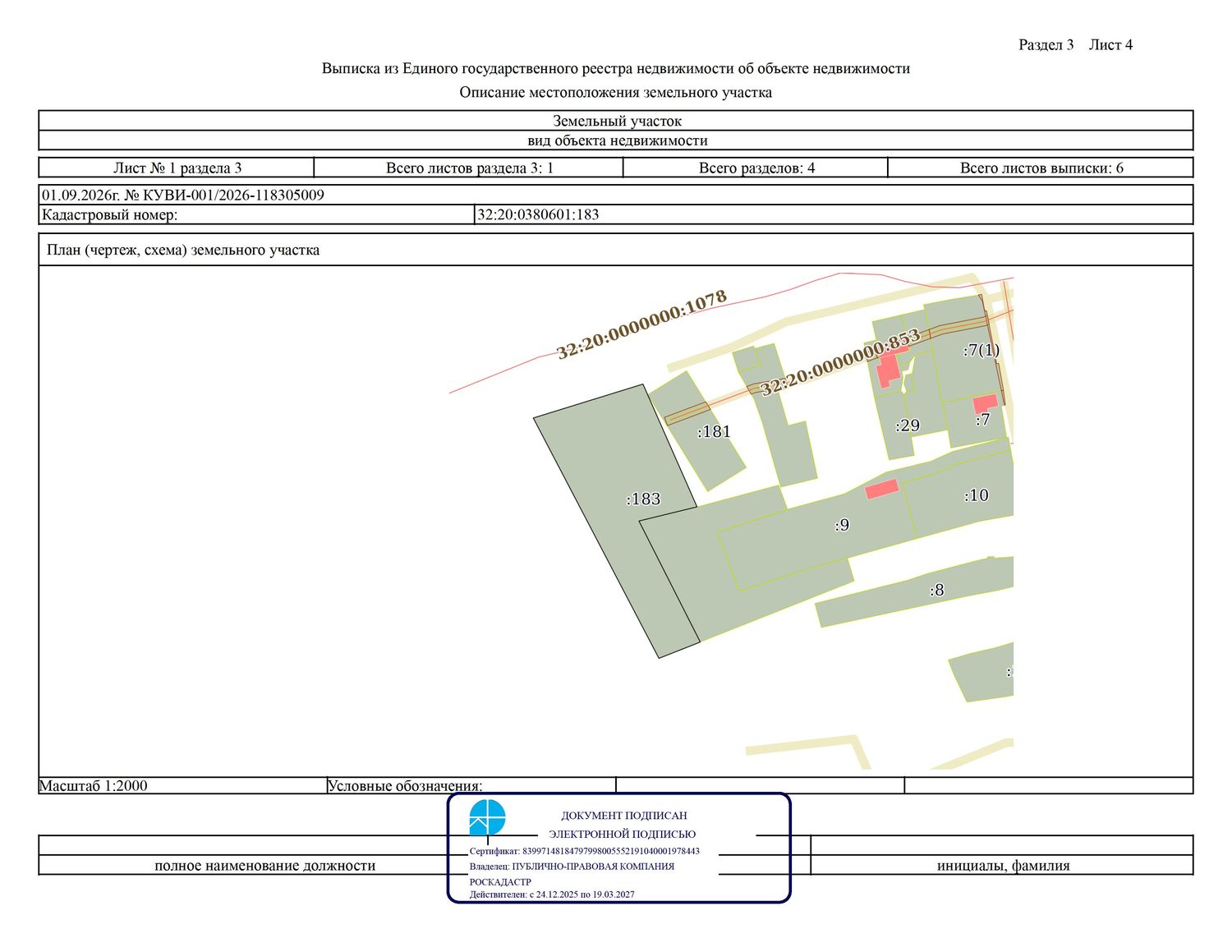Click the Раздел 3 Лист 4 page marker
The width and height of the screenshot is (1232, 952).
pos(1075,44)
